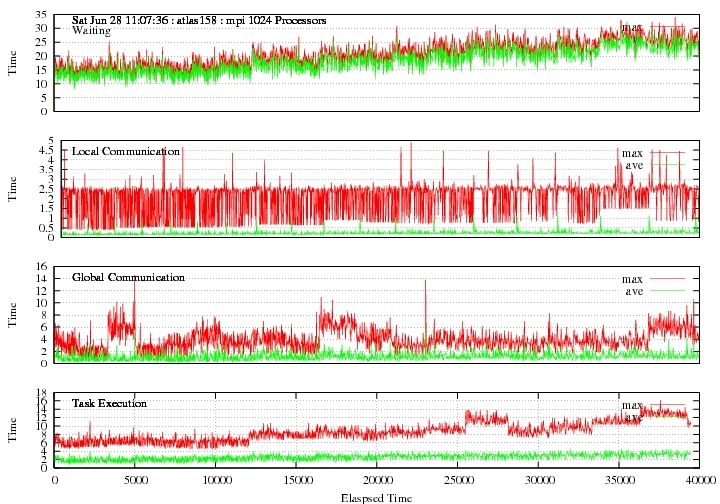Click the "Waiting" plot label

(x=91, y=31)
